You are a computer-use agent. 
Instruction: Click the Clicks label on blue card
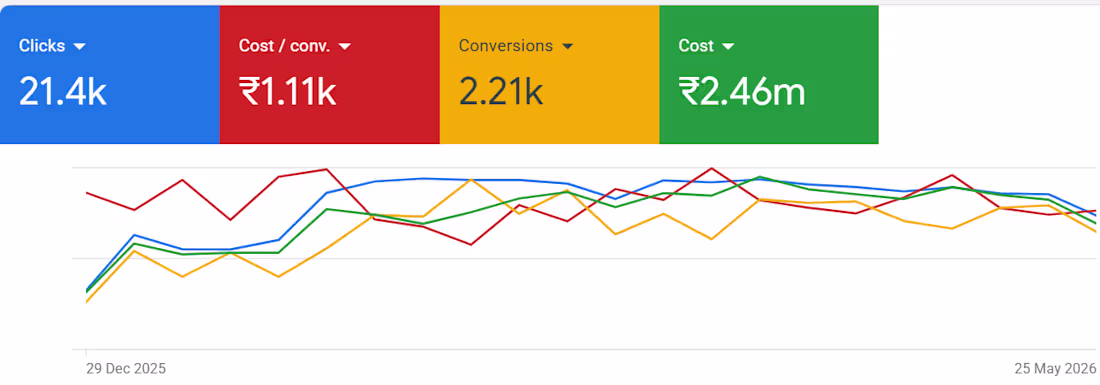pyautogui.click(x=42, y=46)
